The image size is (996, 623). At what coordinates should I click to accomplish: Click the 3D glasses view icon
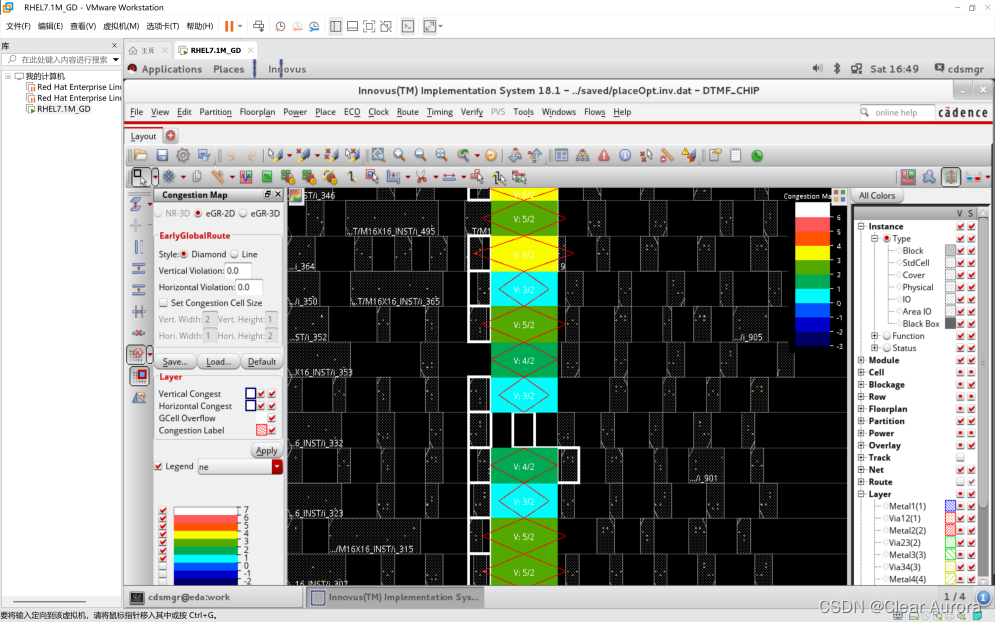[973, 177]
